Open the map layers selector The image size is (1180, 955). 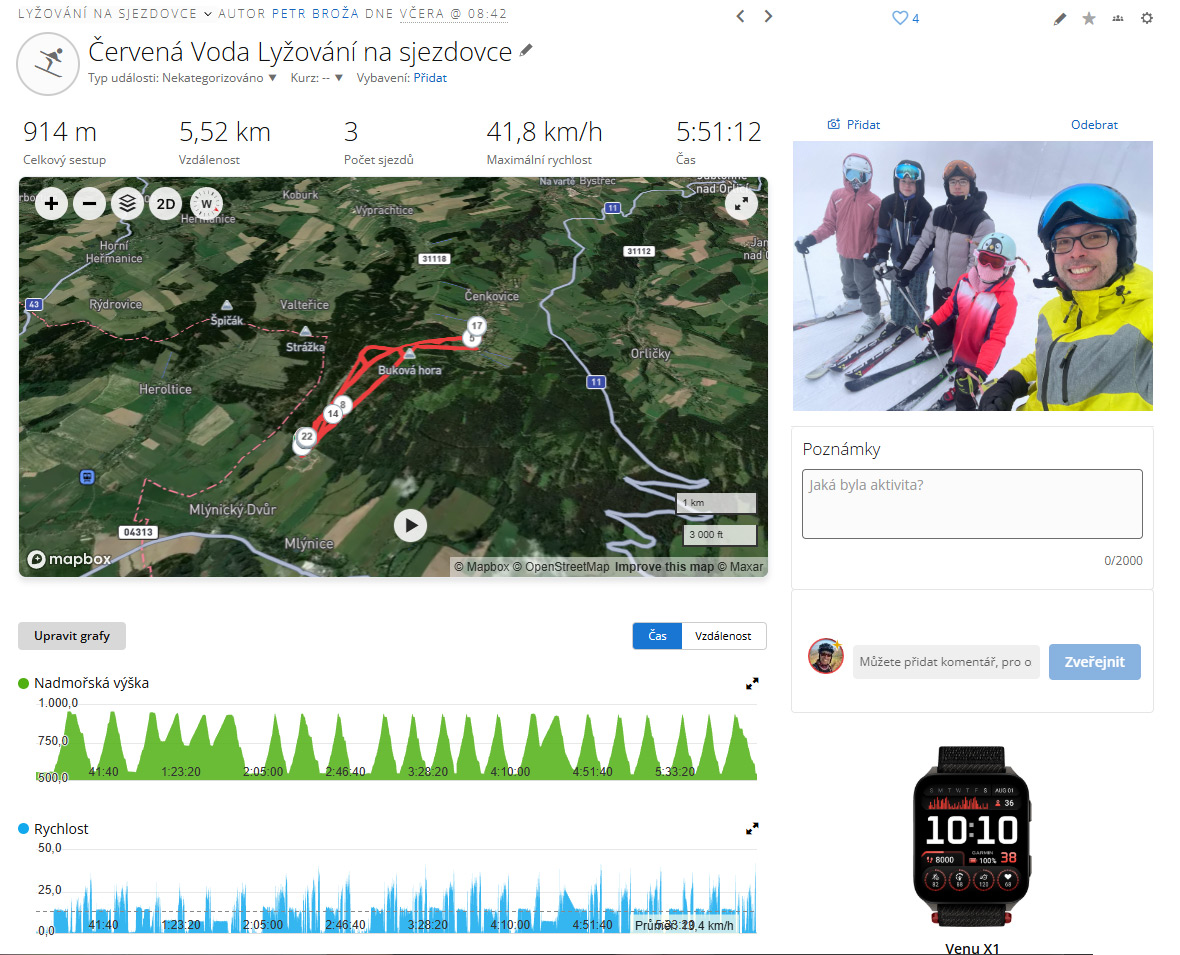(x=127, y=204)
